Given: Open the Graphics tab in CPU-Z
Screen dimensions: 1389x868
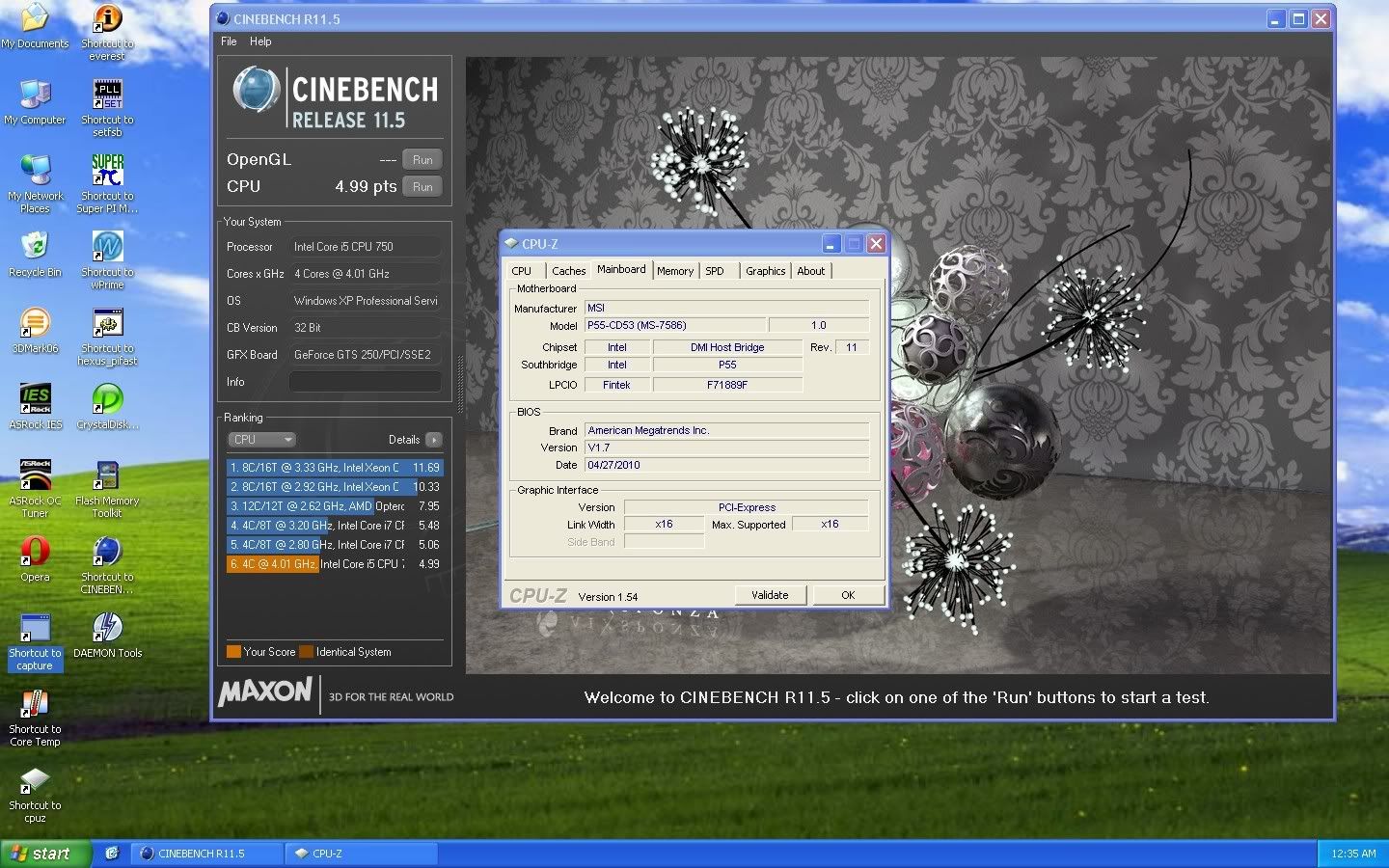Looking at the screenshot, I should pos(765,271).
